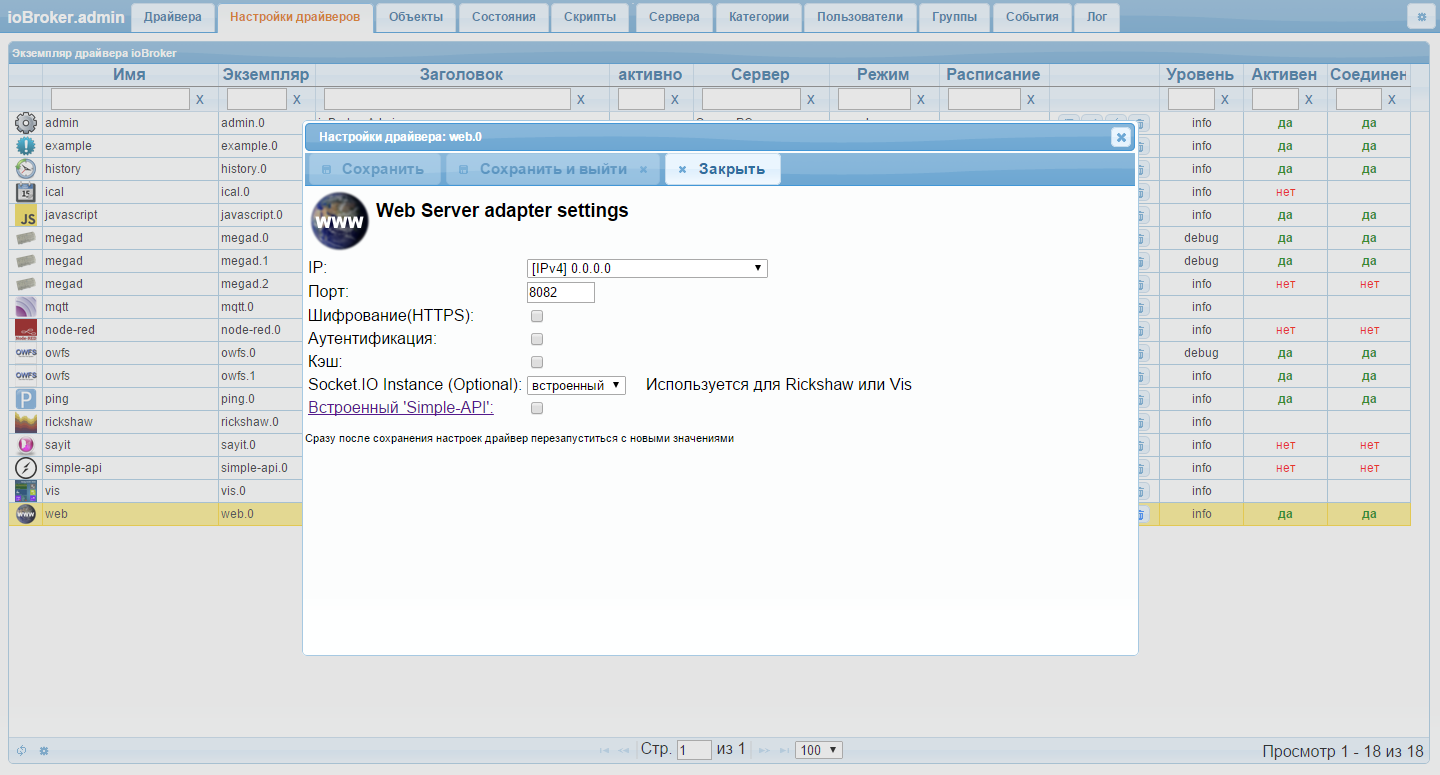Screen dimensions: 1440x775
Task: Sort by the Уровень column header
Action: click(x=1201, y=75)
